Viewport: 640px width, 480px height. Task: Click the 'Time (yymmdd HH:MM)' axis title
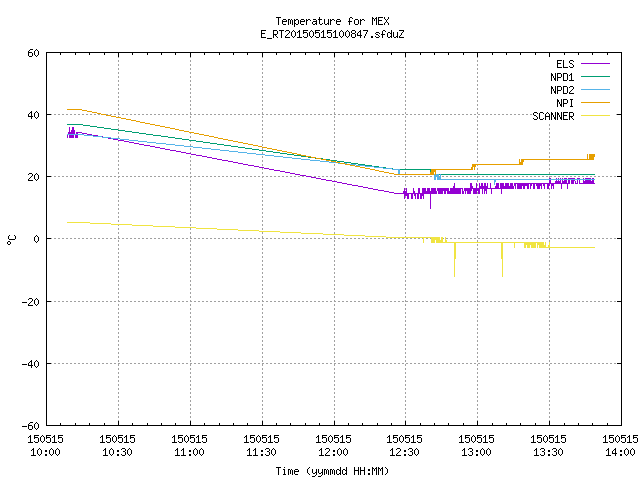click(x=332, y=471)
